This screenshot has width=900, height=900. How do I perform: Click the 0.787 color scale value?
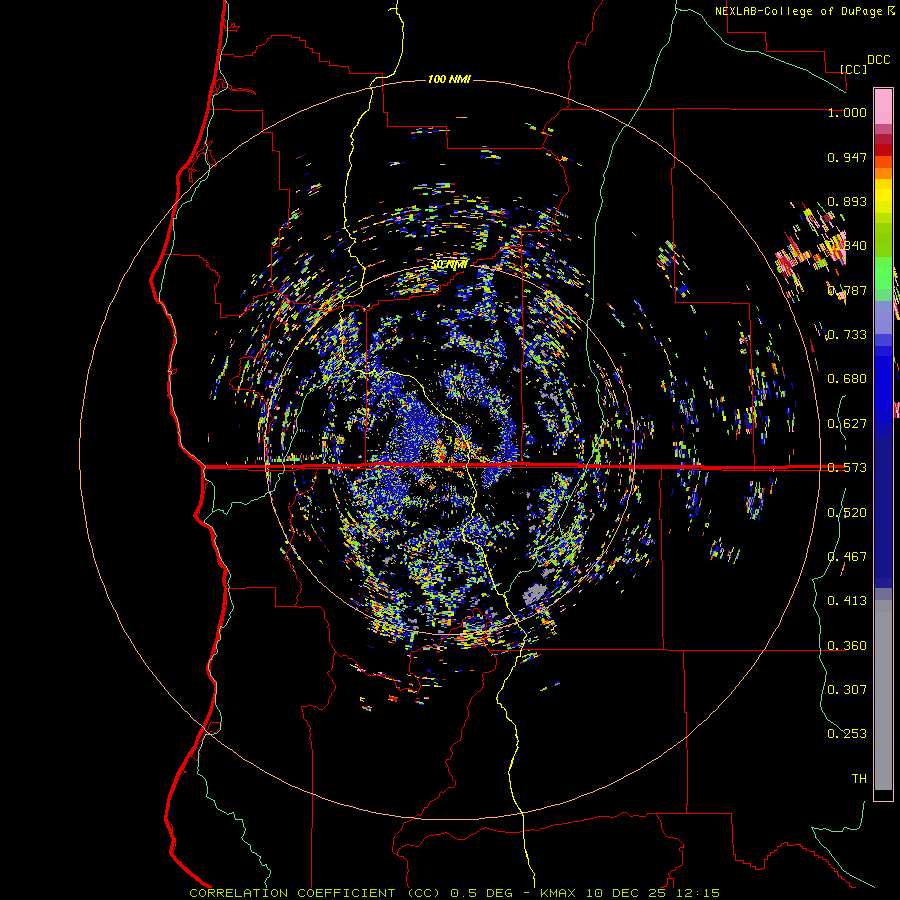pyautogui.click(x=847, y=290)
